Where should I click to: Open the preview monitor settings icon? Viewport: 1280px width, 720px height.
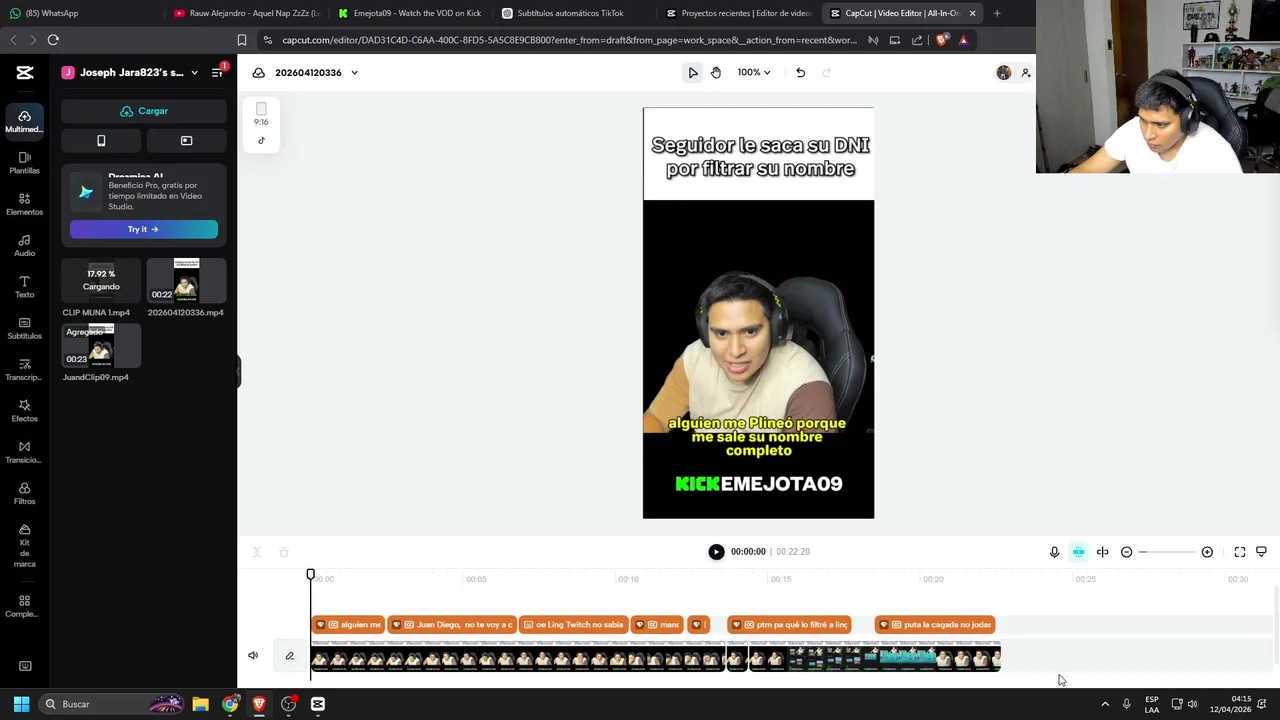pos(1262,552)
